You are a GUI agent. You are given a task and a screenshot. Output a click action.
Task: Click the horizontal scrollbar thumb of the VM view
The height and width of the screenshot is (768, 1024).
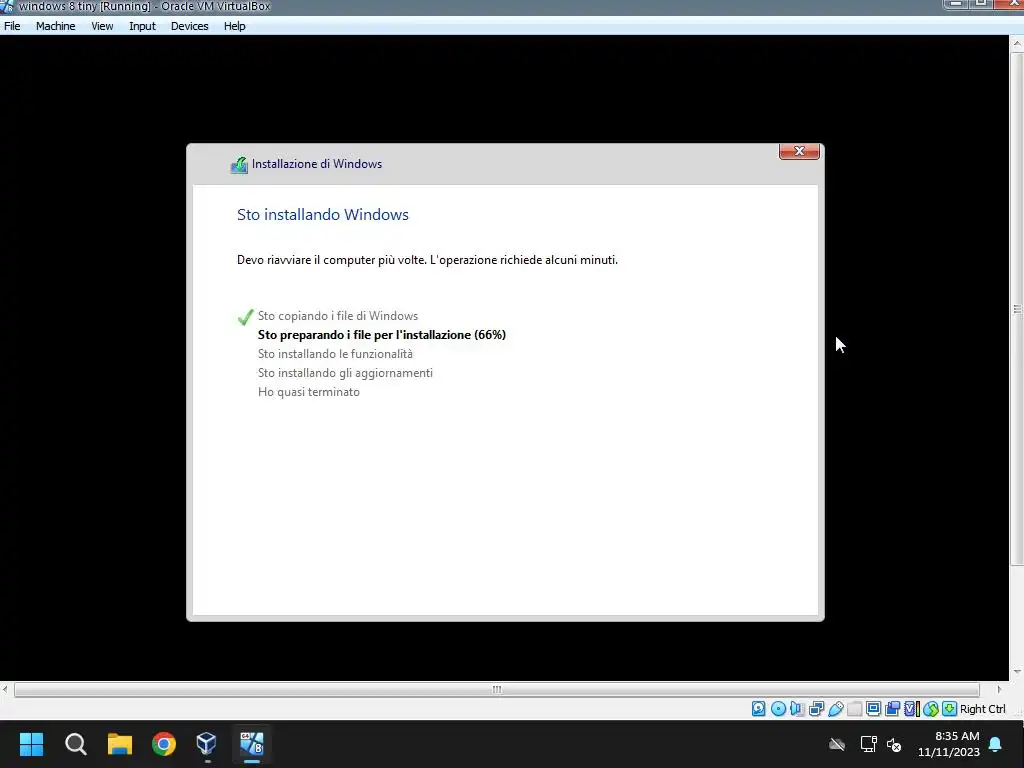(496, 690)
